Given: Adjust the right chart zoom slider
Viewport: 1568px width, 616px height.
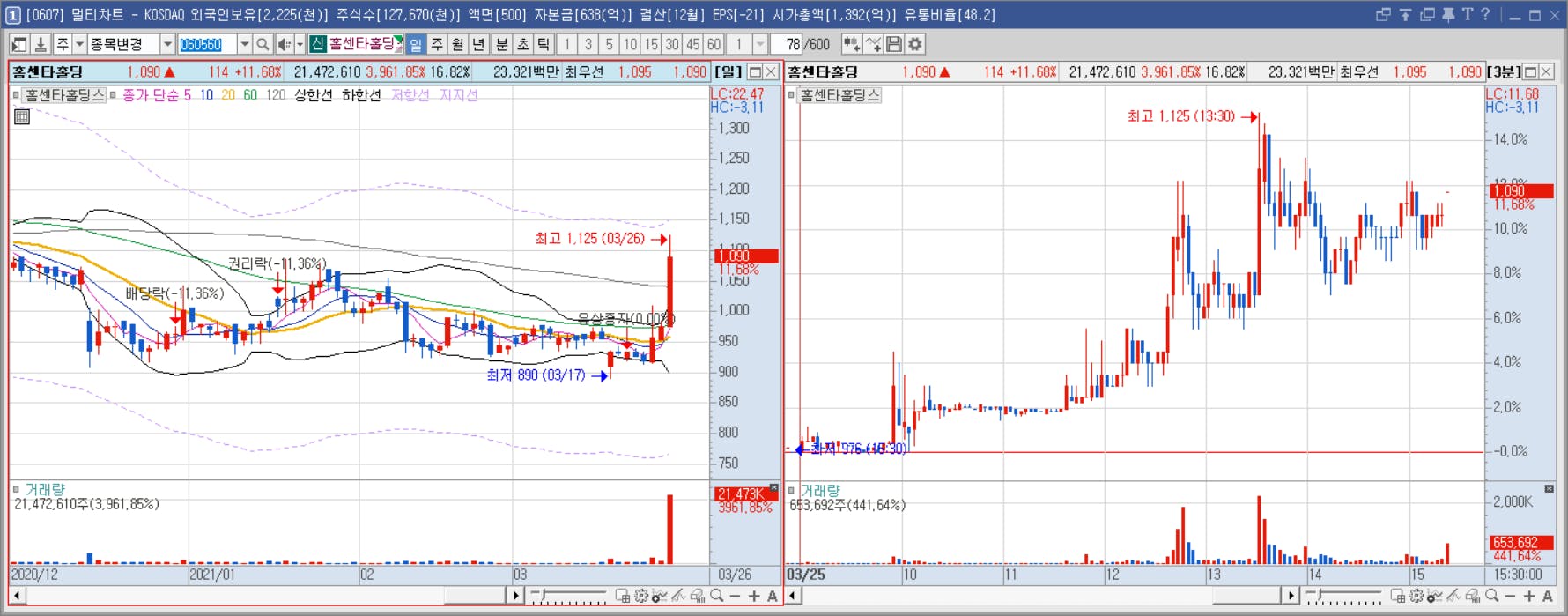Looking at the screenshot, I should 1345,597.
